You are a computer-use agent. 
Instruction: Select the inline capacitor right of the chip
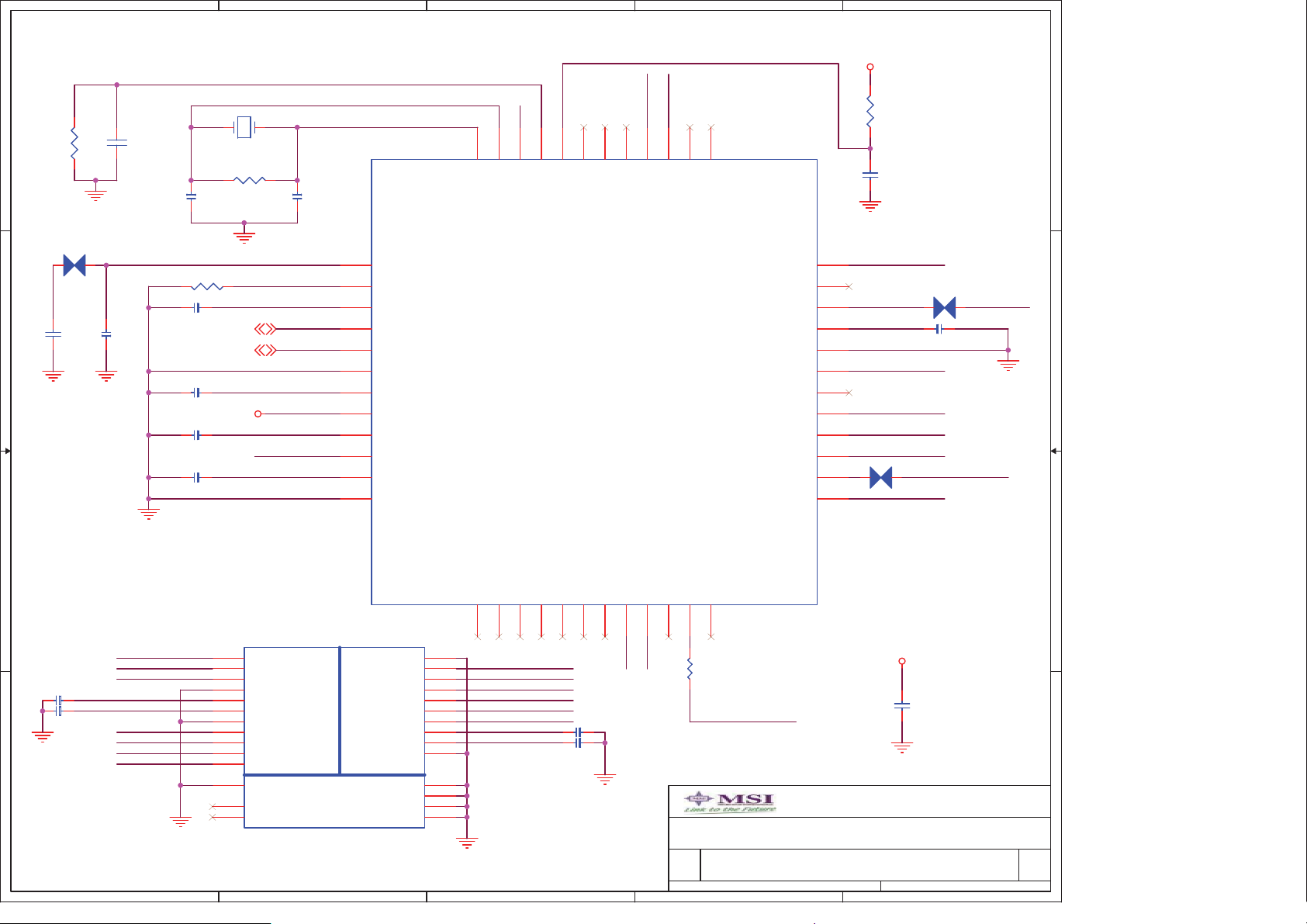(x=939, y=329)
